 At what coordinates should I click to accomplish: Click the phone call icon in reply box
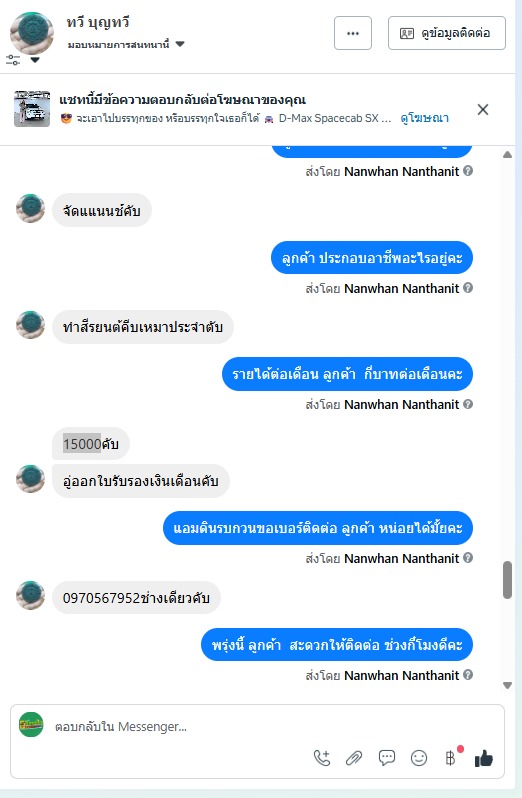[322, 758]
